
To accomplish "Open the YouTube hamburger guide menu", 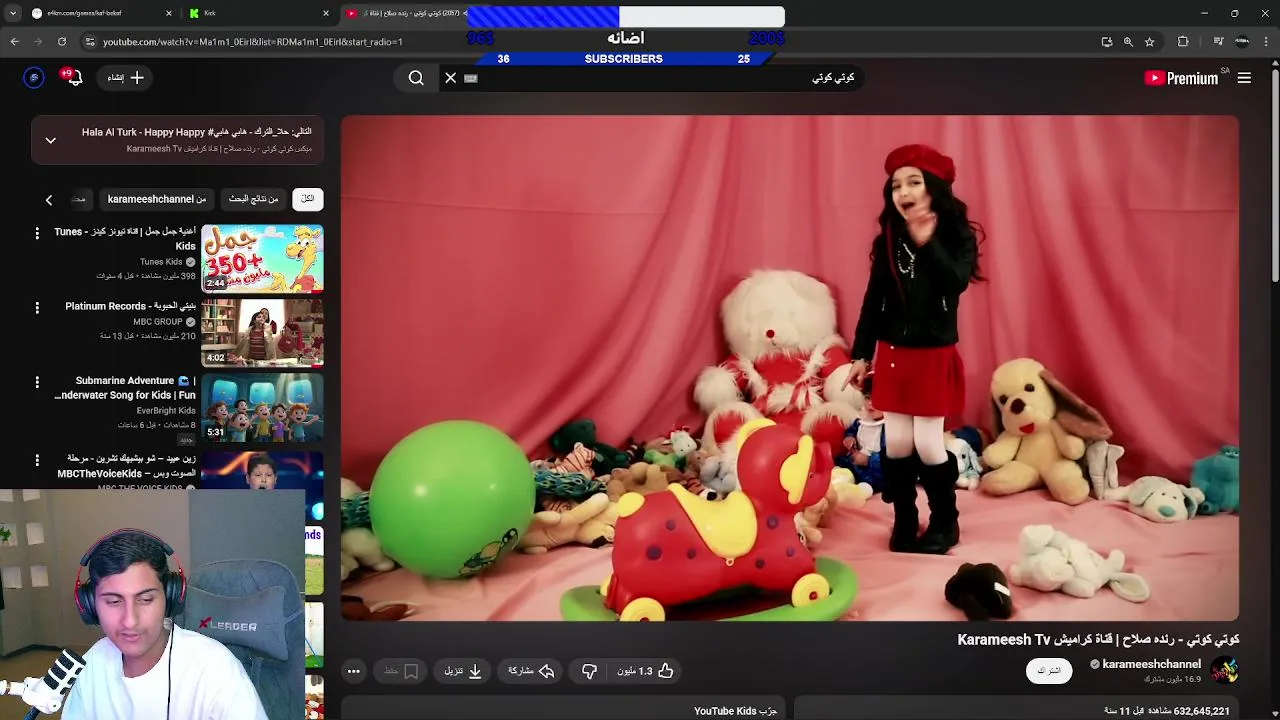I will pyautogui.click(x=1244, y=78).
